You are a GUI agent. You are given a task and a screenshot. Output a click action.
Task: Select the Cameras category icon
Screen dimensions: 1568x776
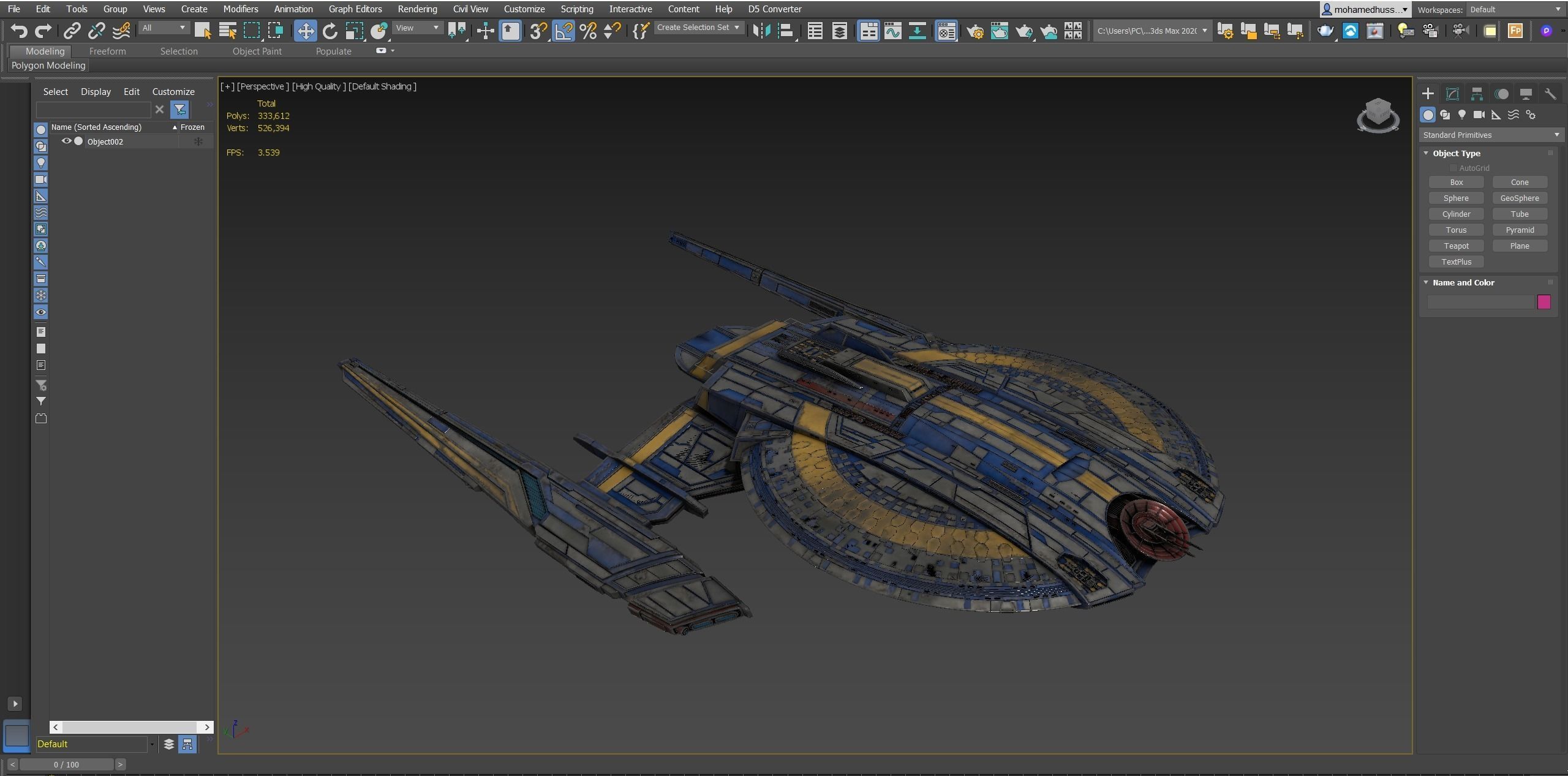[1479, 115]
